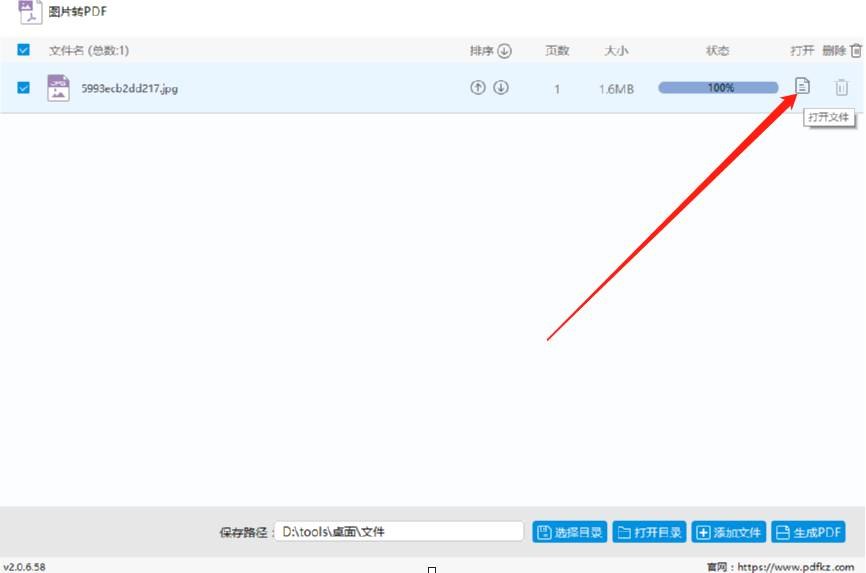
Task: Click the header 删除 trash icon
Action: [856, 50]
